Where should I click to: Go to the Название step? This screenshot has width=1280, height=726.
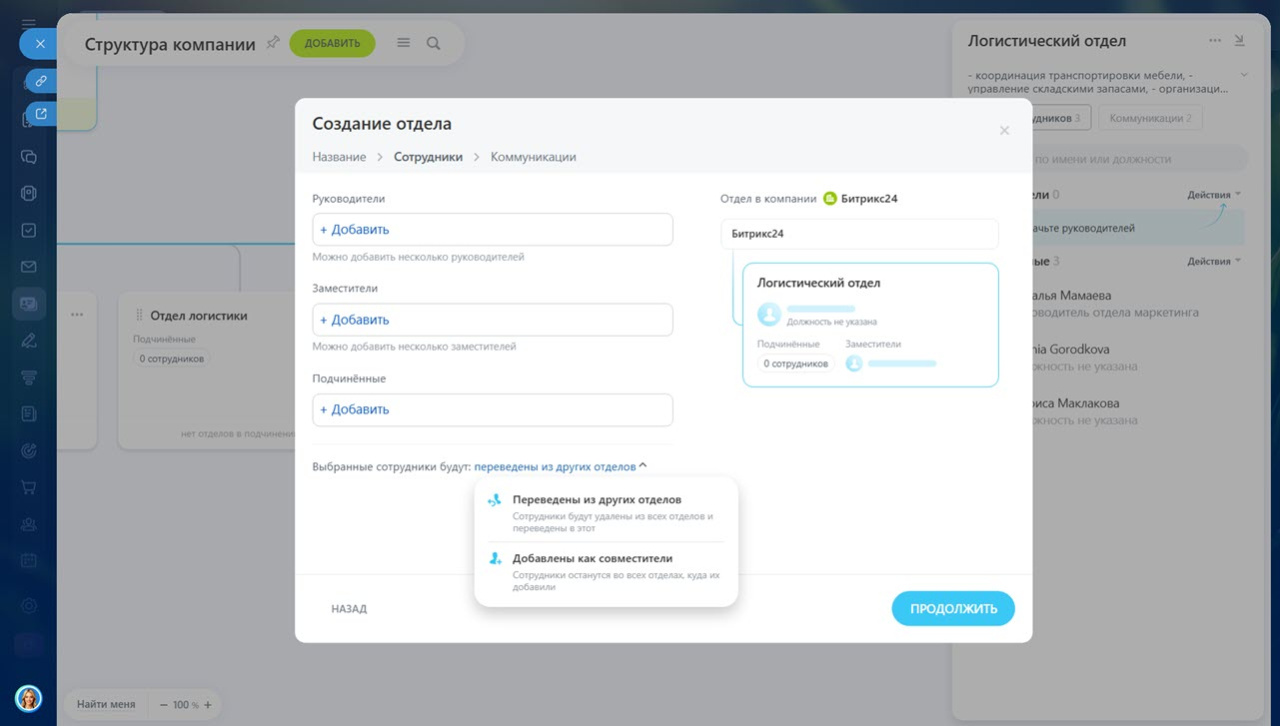tap(338, 157)
